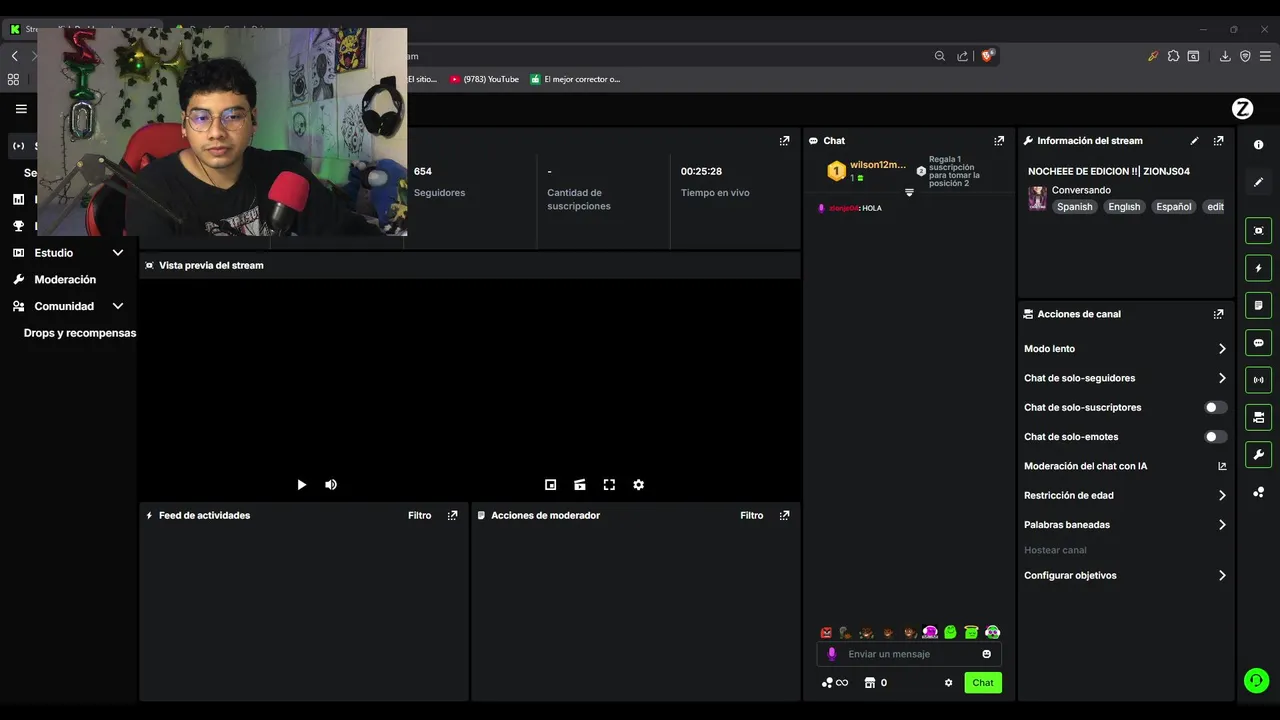The image size is (1280, 720).
Task: Open El mejor corrector bookmark
Action: pyautogui.click(x=576, y=79)
